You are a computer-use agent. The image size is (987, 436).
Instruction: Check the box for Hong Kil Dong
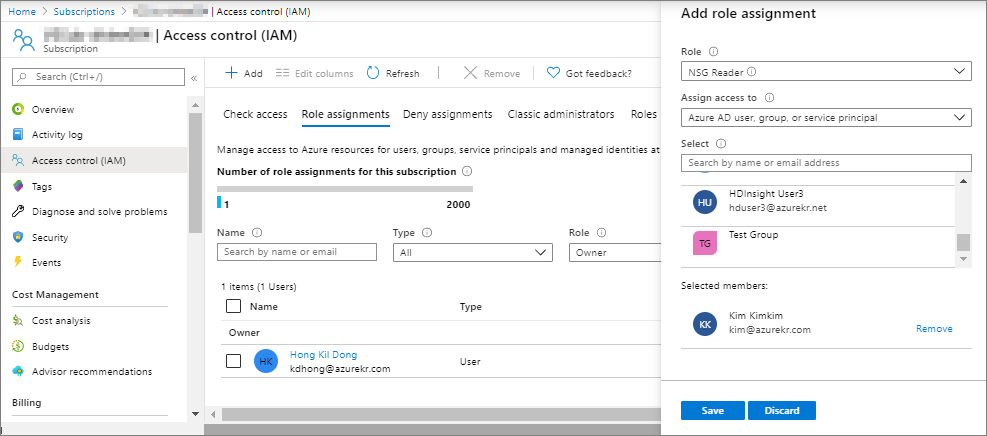coord(233,361)
